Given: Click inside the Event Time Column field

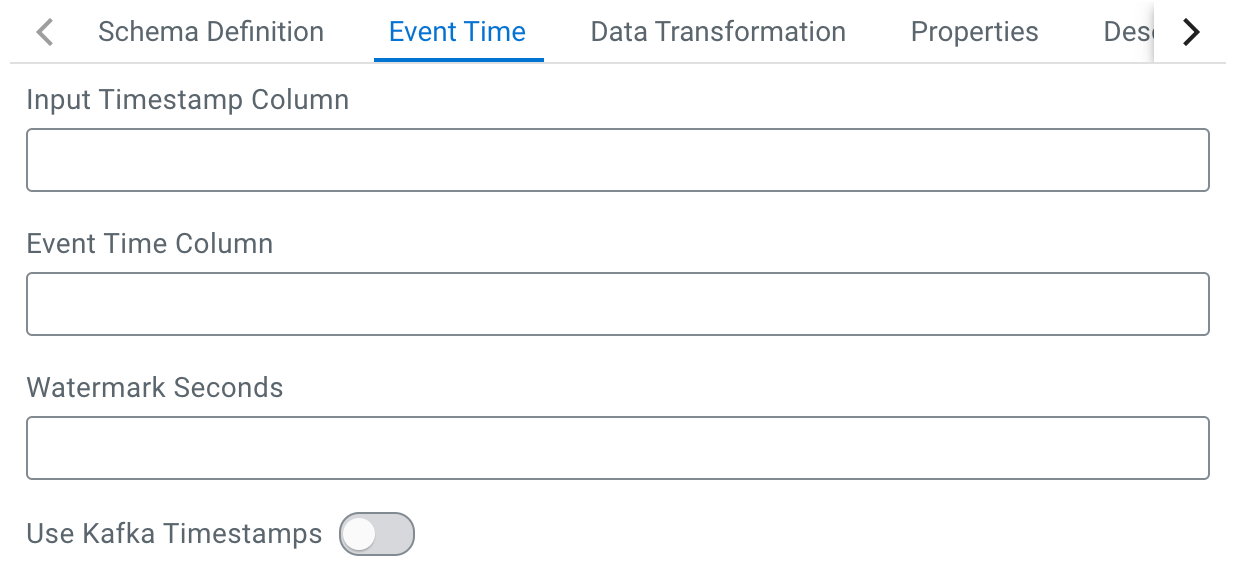Looking at the screenshot, I should pyautogui.click(x=617, y=304).
